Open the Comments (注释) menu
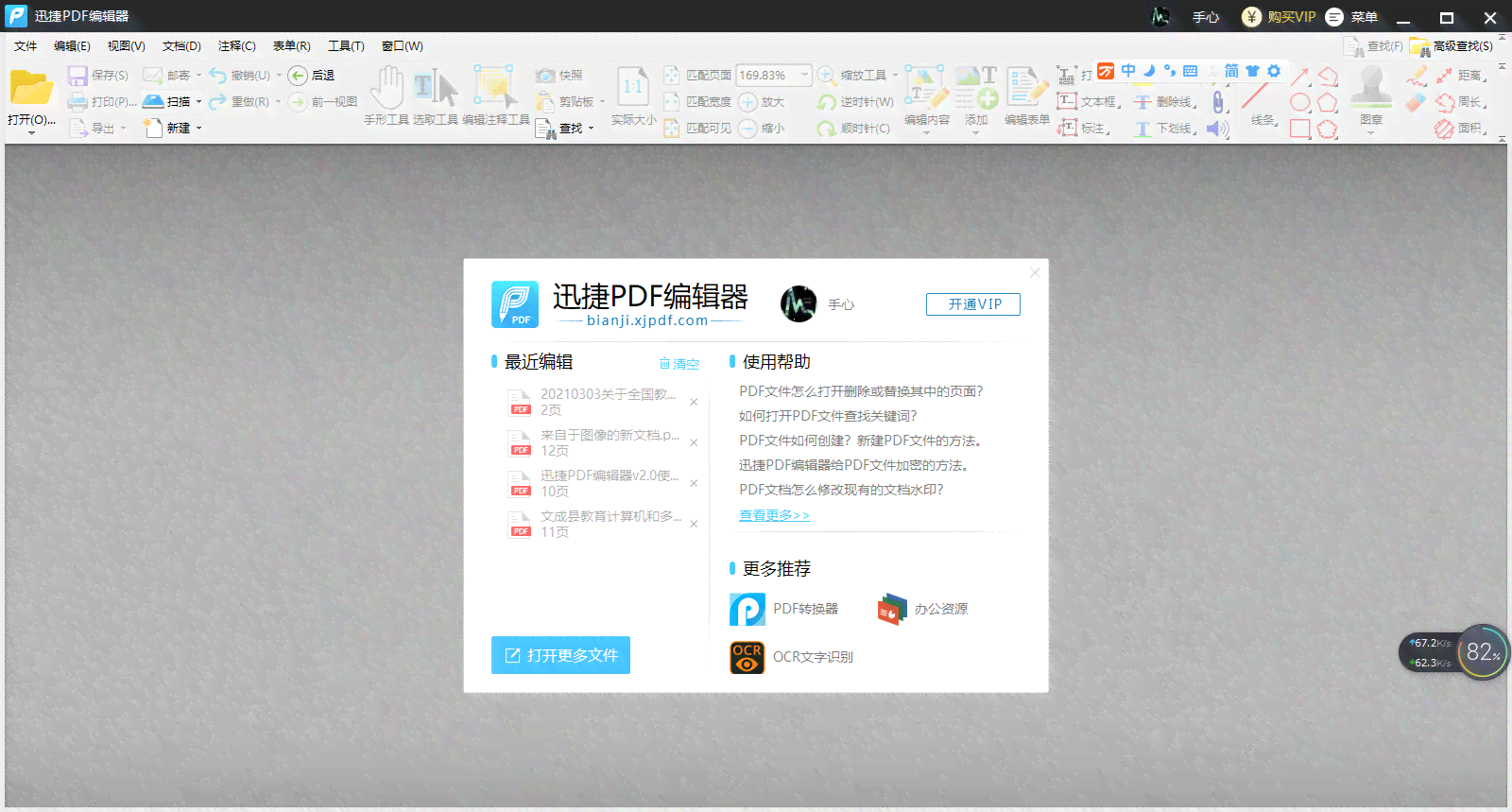Screen dimensions: 1512x812 coord(236,45)
